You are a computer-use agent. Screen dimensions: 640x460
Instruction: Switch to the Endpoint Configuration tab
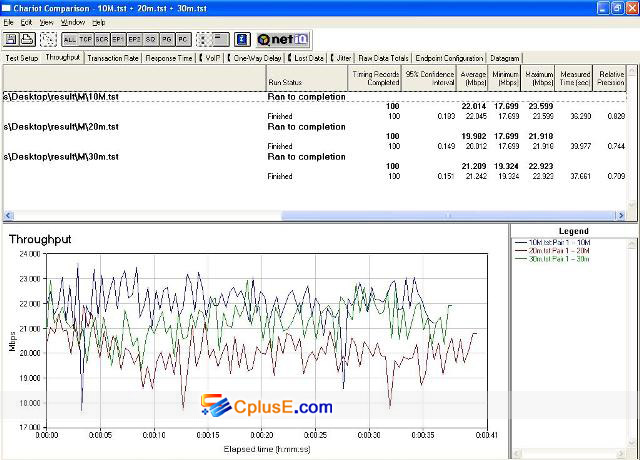point(449,58)
